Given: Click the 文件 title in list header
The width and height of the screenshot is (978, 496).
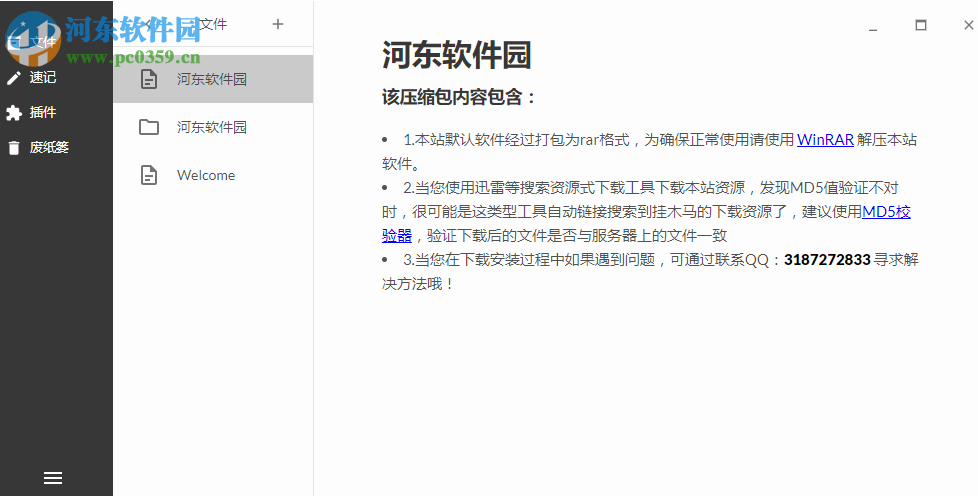Looking at the screenshot, I should (213, 24).
